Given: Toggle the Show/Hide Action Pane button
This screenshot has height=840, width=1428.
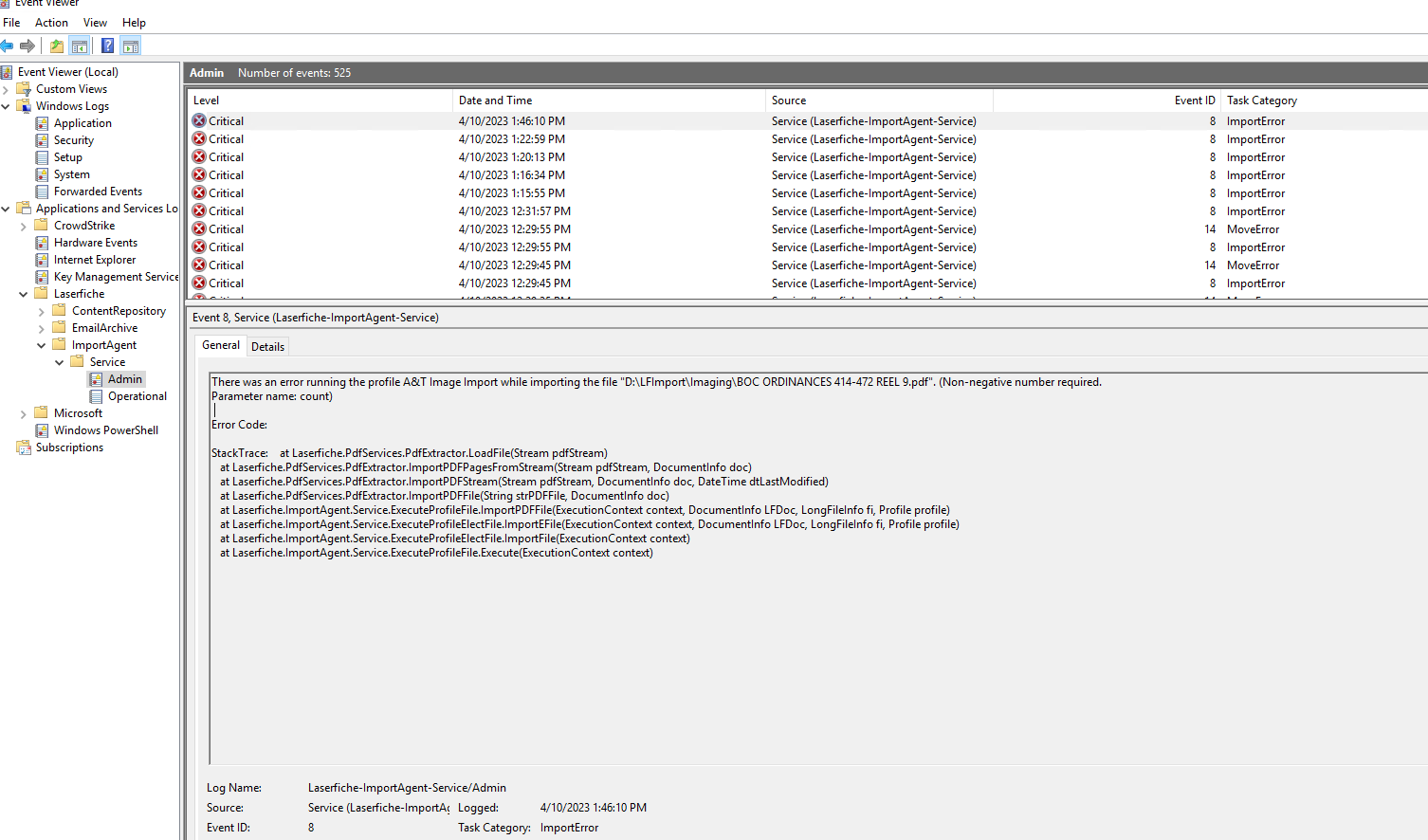Looking at the screenshot, I should 131,46.
